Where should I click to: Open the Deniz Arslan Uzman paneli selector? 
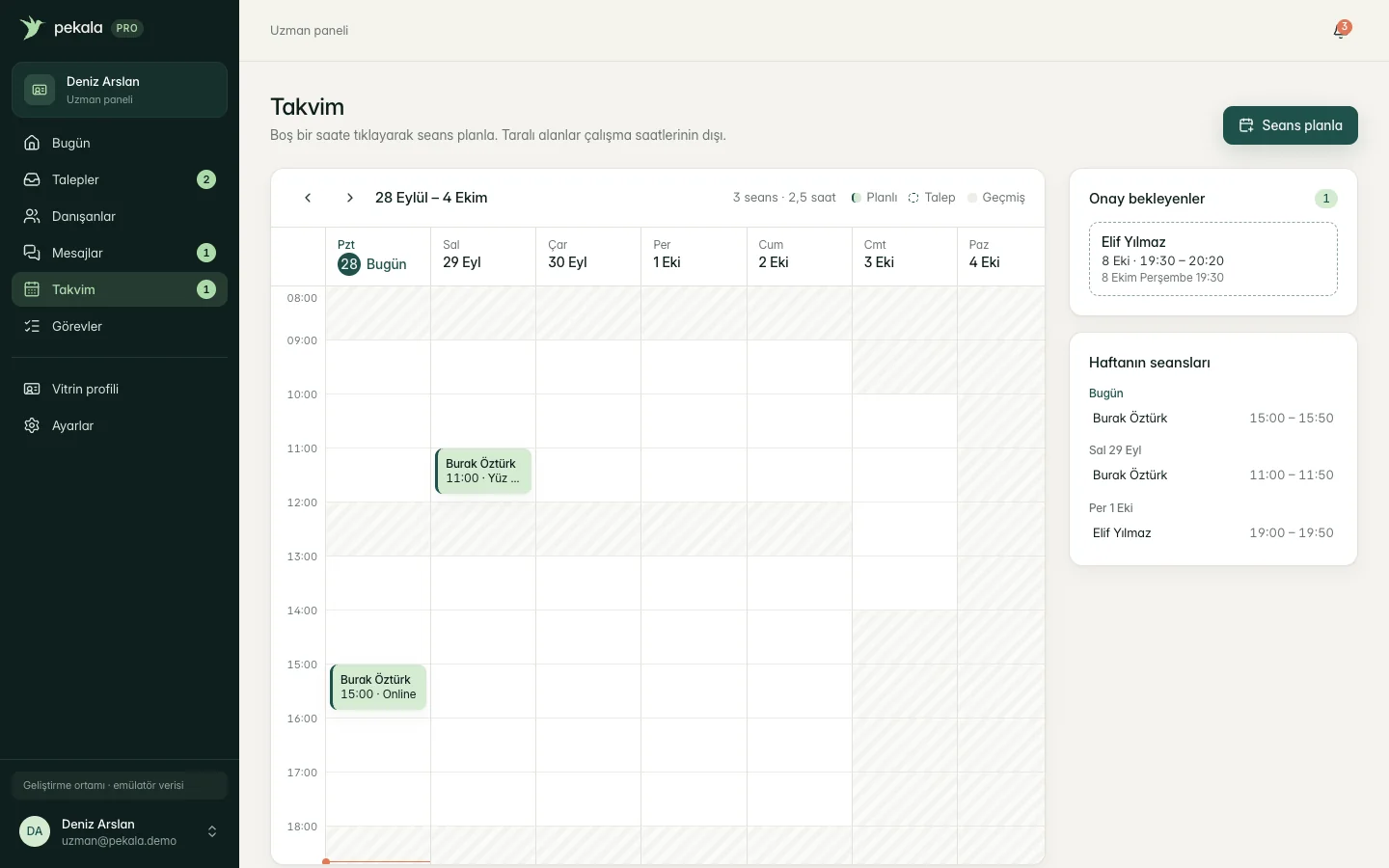click(120, 90)
